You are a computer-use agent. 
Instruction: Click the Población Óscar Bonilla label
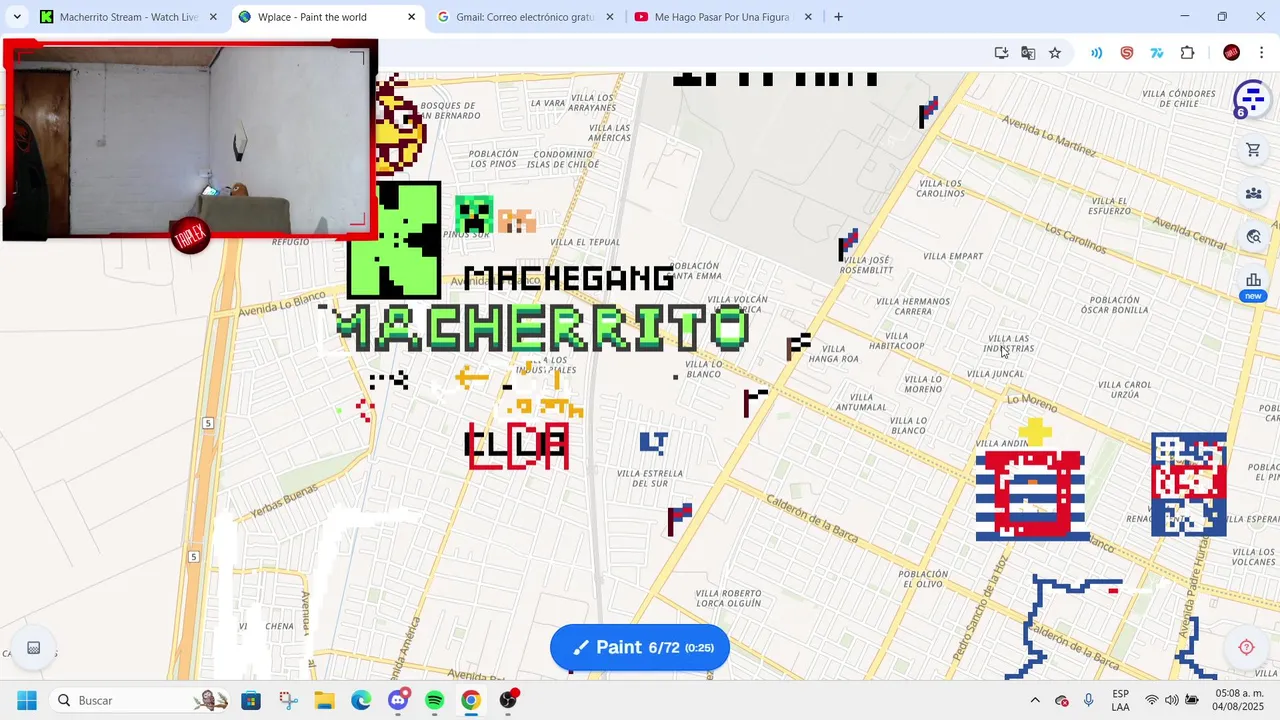coord(1115,305)
